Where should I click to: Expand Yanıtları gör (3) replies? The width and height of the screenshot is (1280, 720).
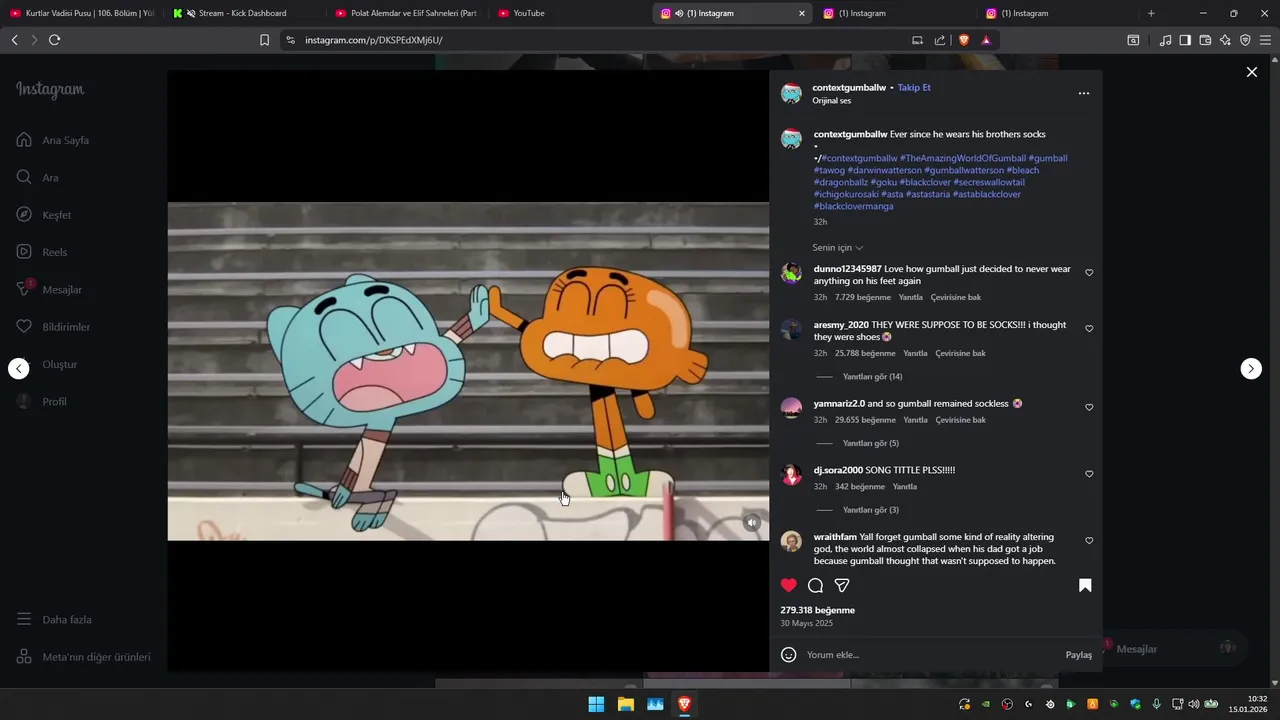coord(870,510)
